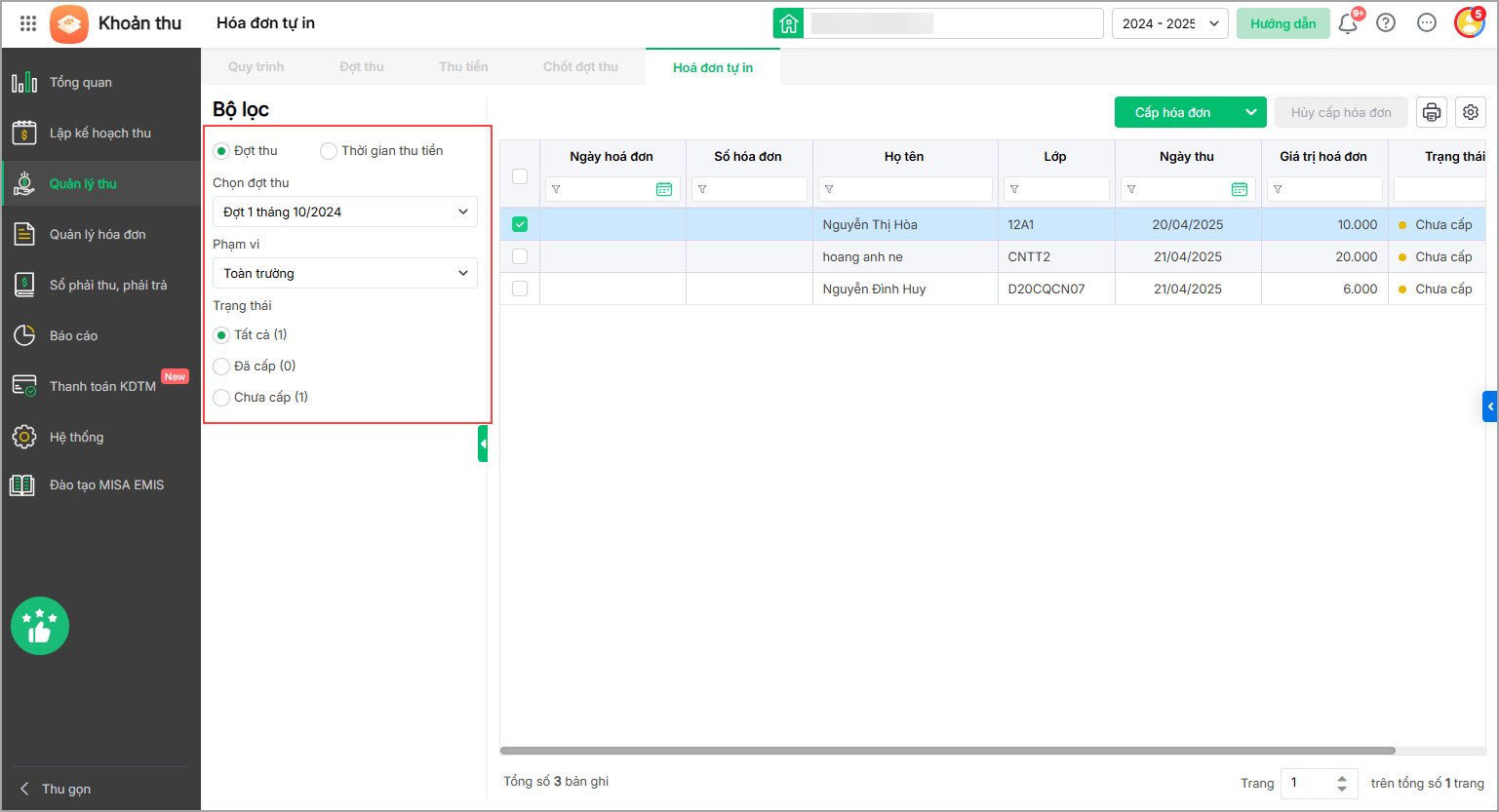Toggle the select-all checkbox in table header
This screenshot has width=1499, height=812.
(520, 176)
